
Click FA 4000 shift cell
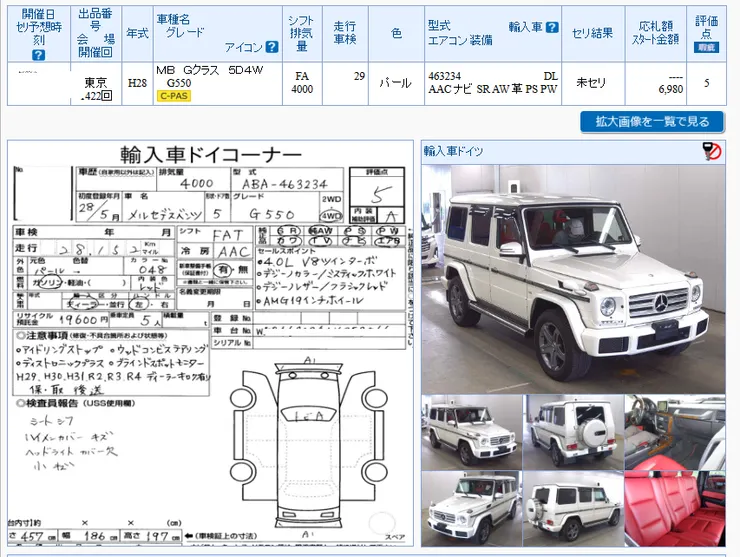302,83
